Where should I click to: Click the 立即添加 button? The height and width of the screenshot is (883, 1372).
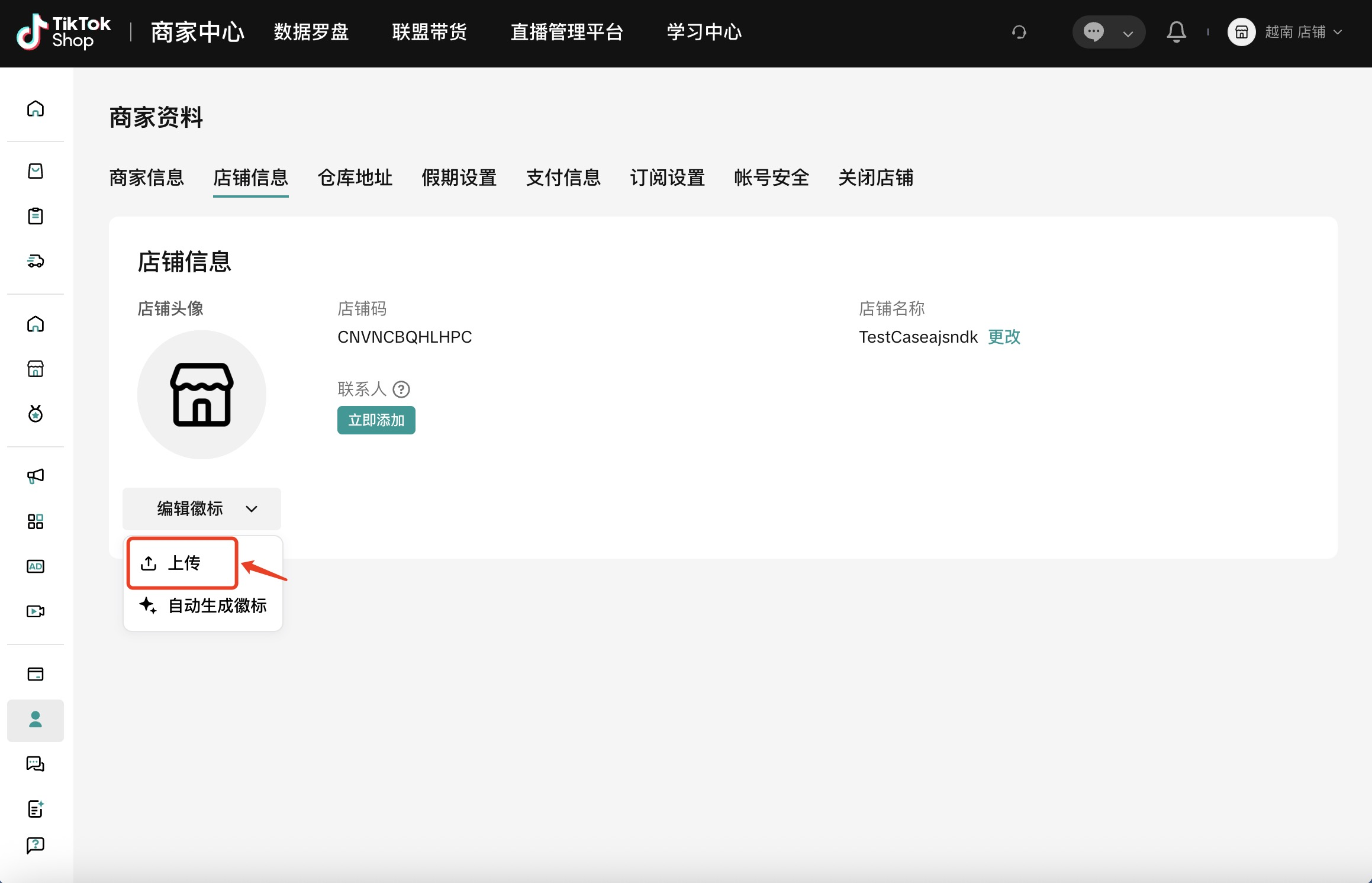point(376,420)
